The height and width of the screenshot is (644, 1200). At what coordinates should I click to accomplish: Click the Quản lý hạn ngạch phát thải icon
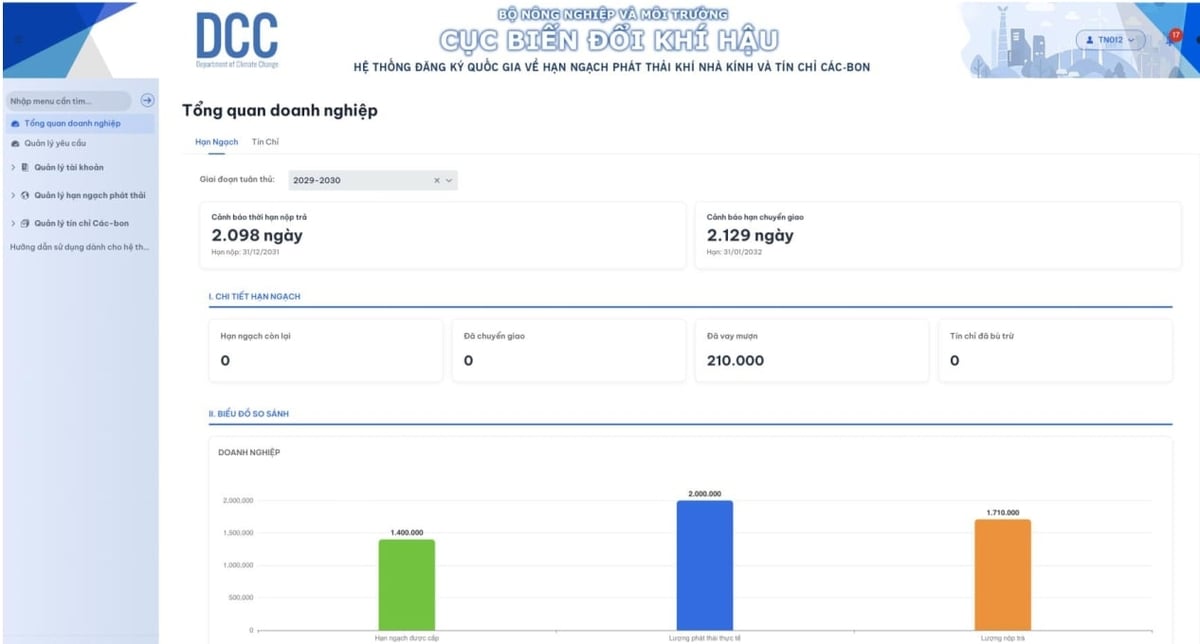click(25, 195)
